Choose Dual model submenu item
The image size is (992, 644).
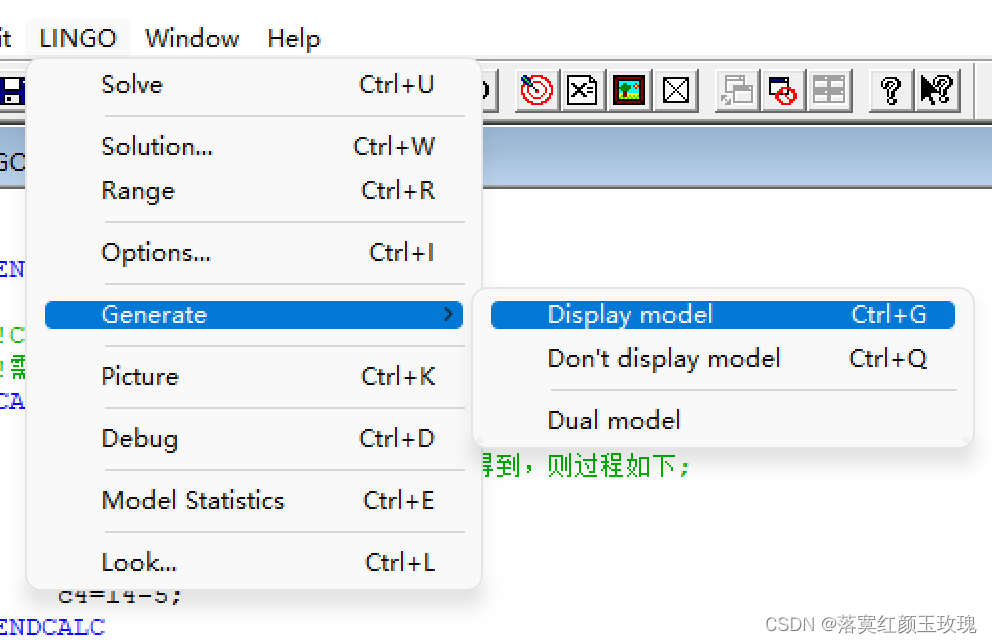click(722, 421)
